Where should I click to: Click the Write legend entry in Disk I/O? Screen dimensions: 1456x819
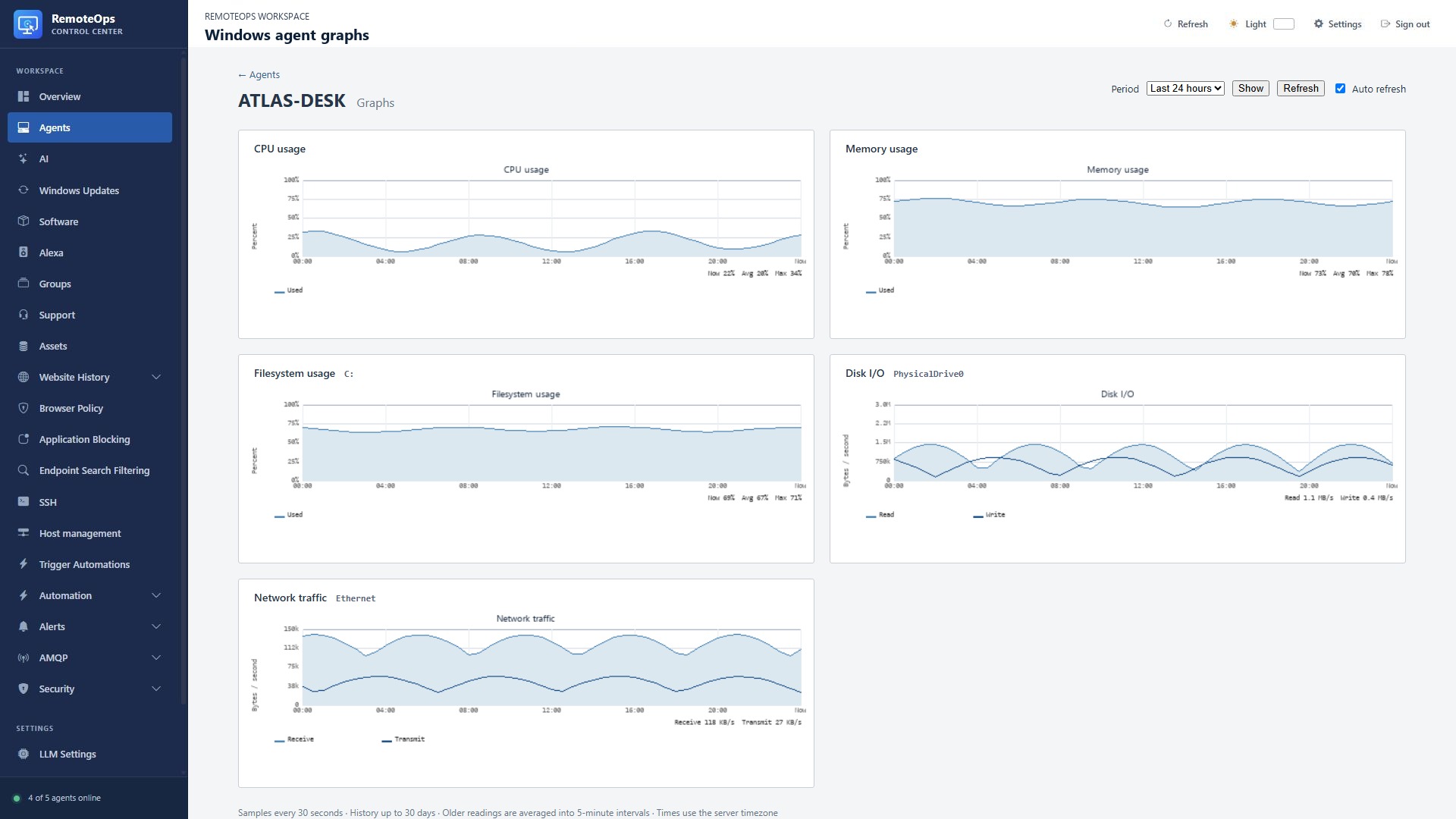click(x=989, y=515)
